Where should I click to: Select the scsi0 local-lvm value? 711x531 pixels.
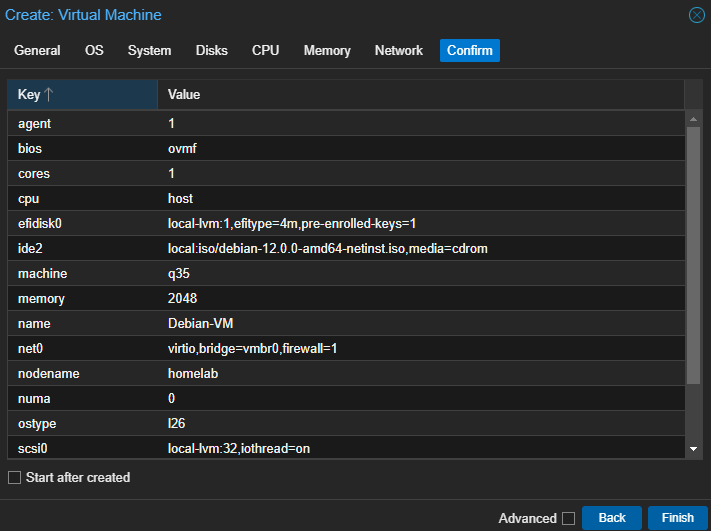421,448
